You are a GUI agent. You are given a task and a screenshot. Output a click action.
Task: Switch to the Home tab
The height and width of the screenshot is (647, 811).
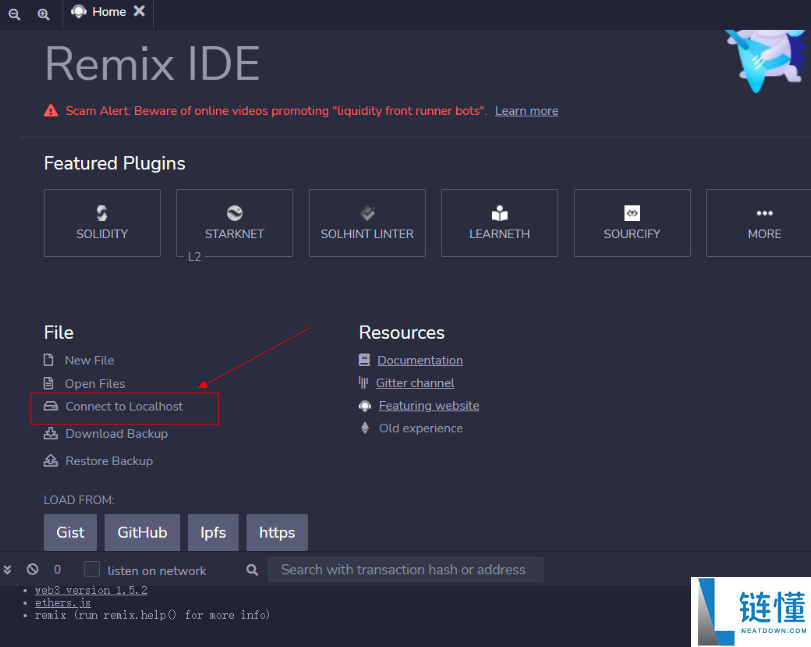tap(108, 12)
